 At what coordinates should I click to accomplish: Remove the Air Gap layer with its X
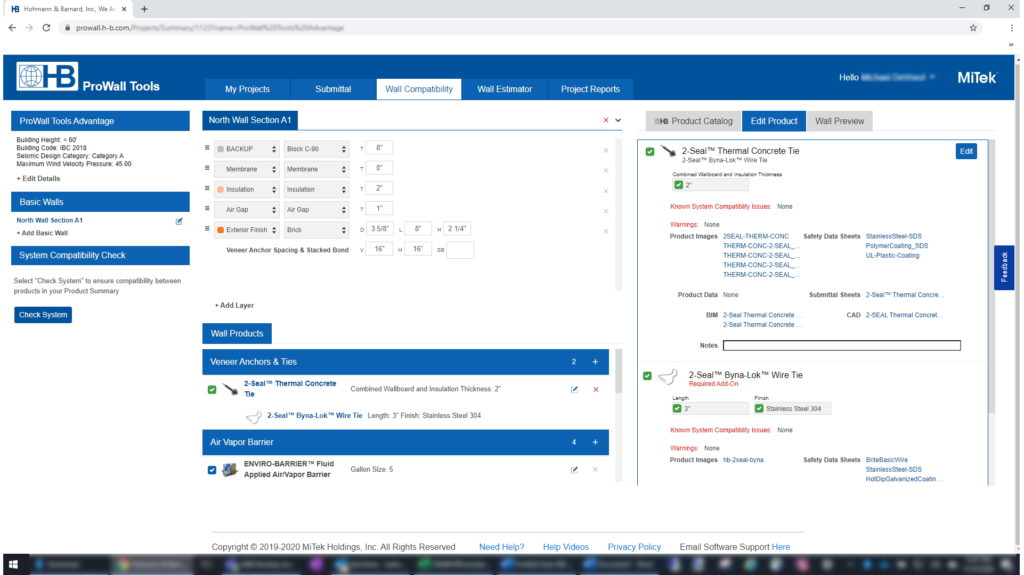tap(605, 211)
